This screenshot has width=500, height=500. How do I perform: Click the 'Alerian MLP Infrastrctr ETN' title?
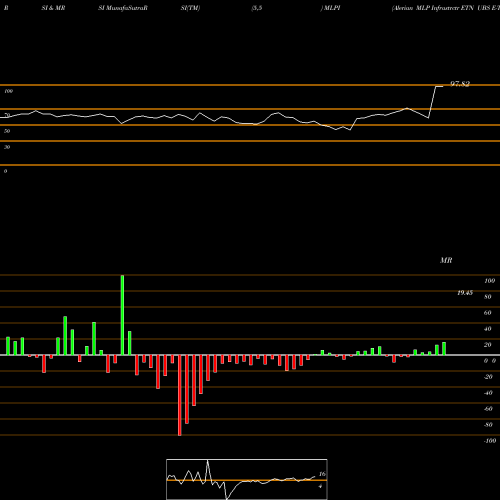click(433, 8)
